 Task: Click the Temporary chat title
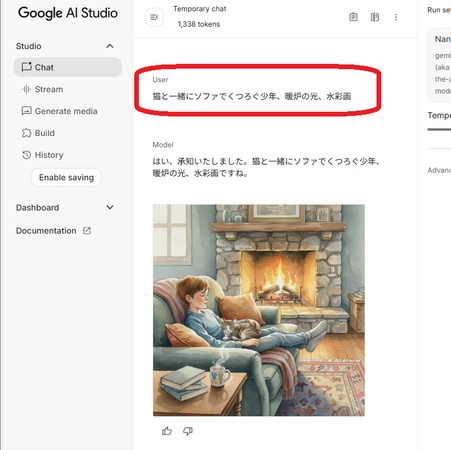(x=200, y=9)
